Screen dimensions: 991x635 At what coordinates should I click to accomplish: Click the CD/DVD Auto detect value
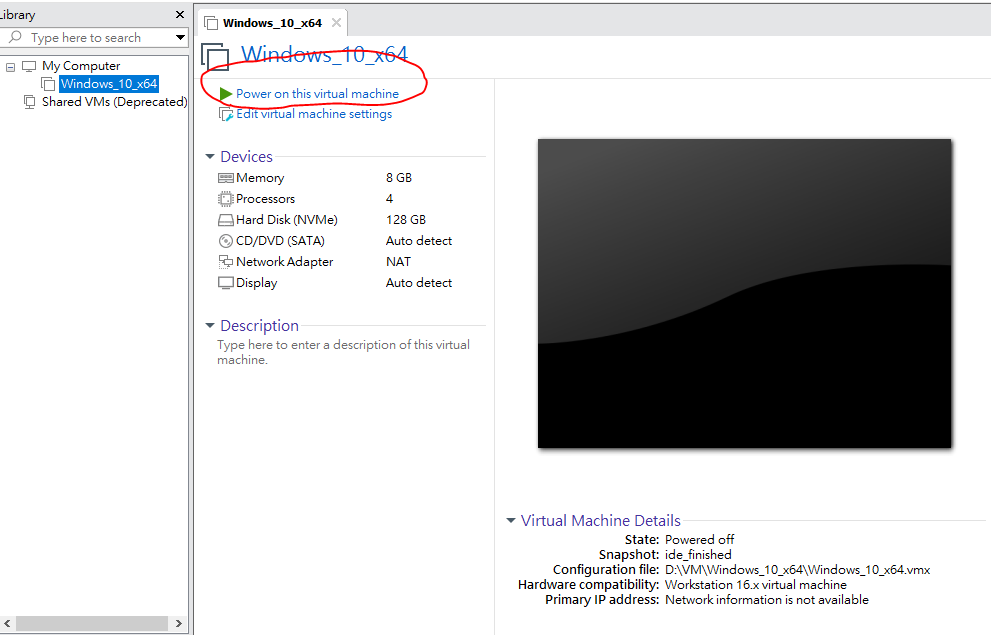click(x=419, y=241)
